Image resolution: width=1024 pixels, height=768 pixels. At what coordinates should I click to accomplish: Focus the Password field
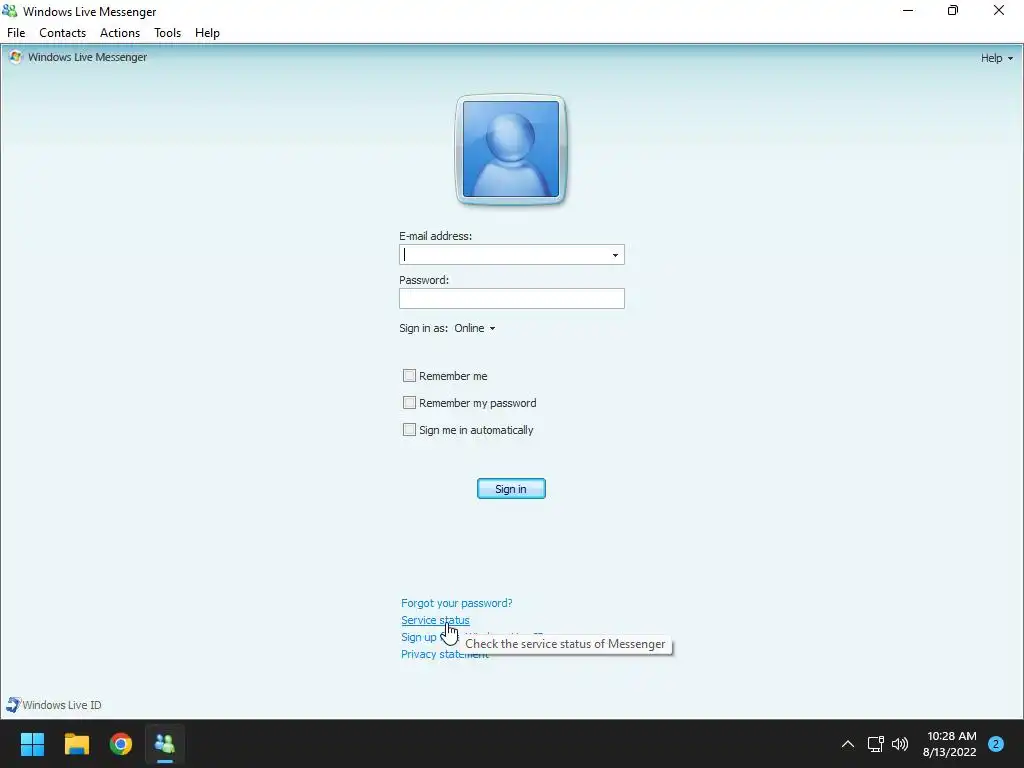(x=511, y=298)
